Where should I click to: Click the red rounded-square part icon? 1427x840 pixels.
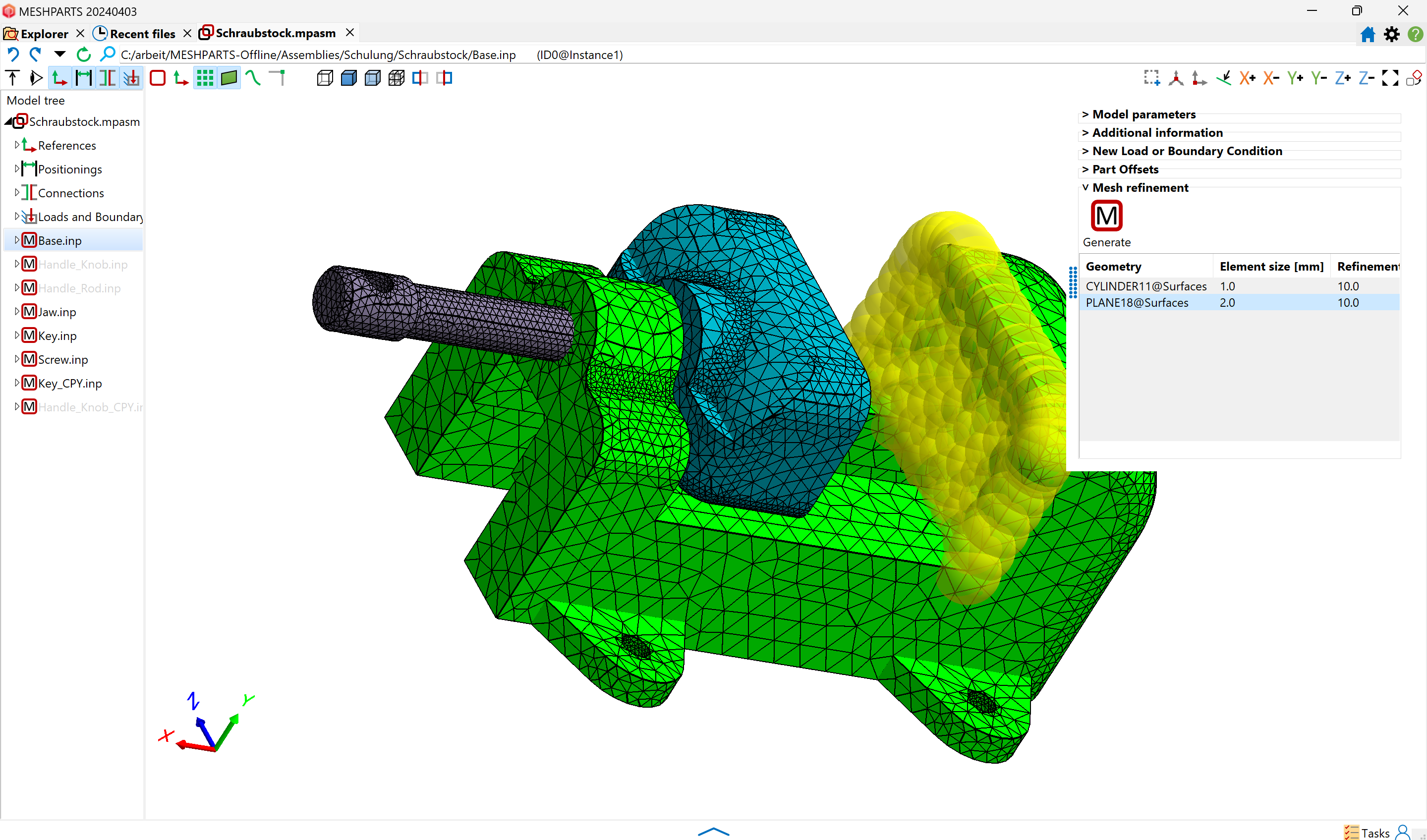[x=158, y=77]
